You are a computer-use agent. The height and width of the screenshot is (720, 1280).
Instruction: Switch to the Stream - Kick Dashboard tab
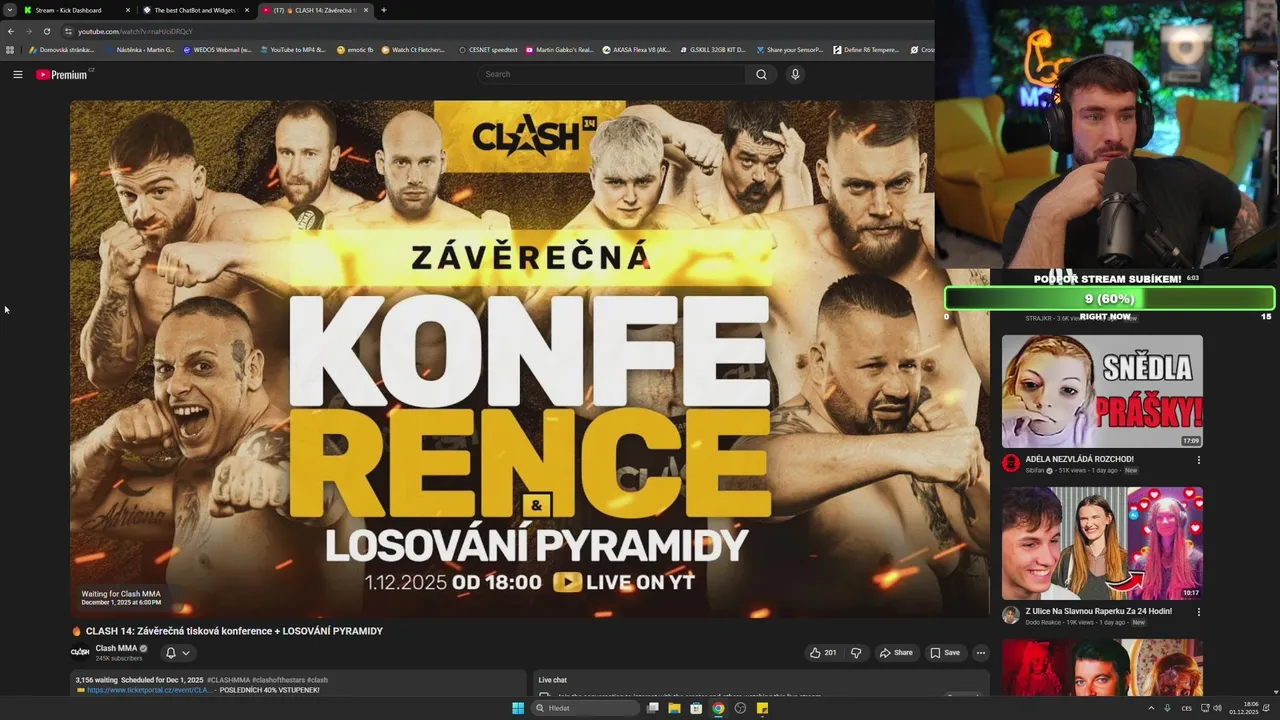pos(70,10)
